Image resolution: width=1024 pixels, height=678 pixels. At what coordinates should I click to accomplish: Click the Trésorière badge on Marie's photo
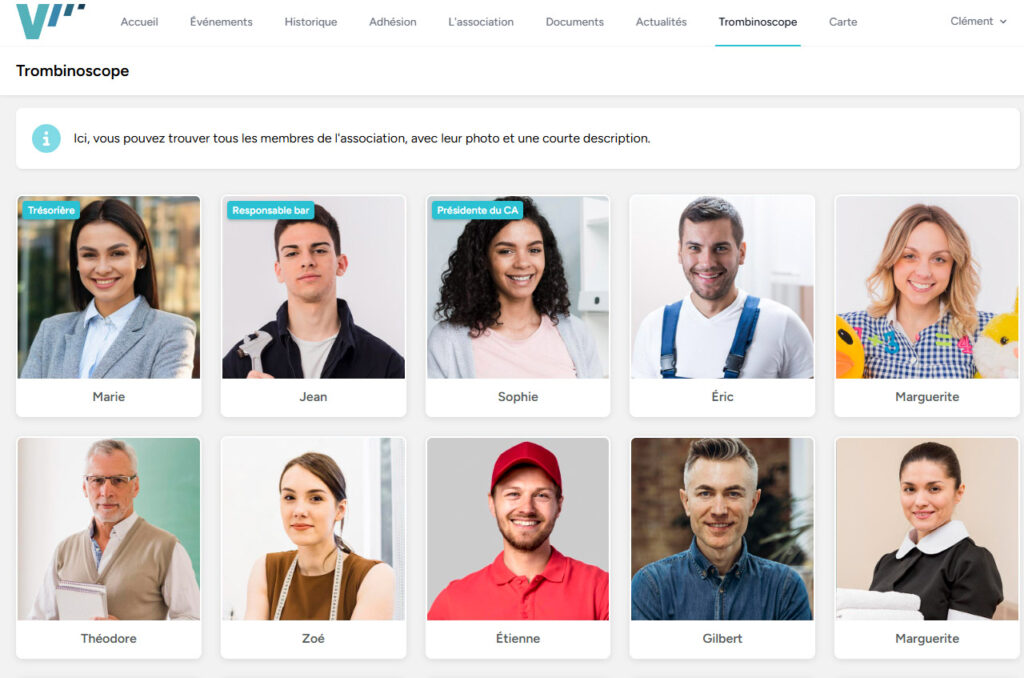51,210
